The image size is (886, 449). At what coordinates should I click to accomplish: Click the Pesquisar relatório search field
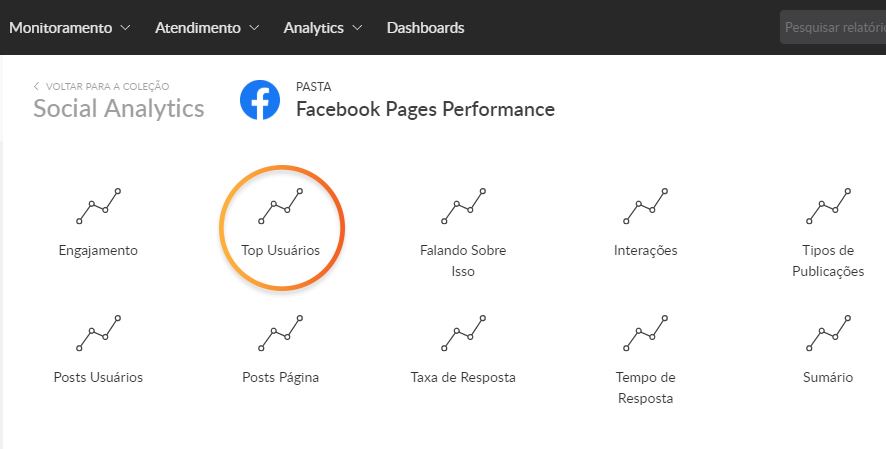click(832, 28)
